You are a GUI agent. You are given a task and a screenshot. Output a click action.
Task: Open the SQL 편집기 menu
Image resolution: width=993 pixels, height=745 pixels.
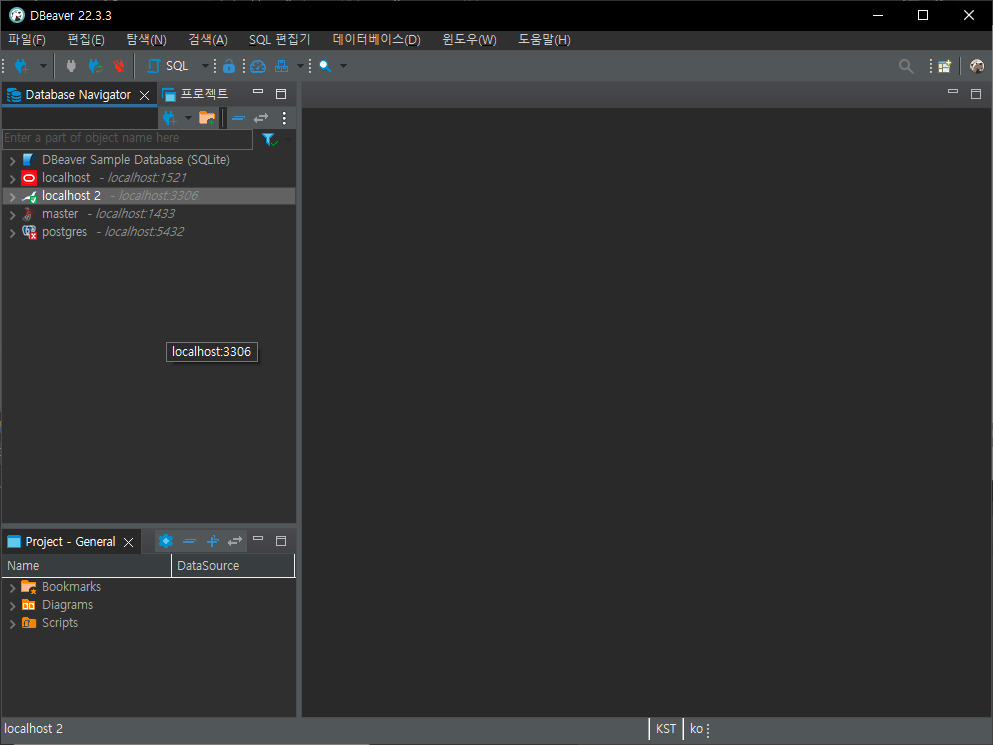(279, 40)
